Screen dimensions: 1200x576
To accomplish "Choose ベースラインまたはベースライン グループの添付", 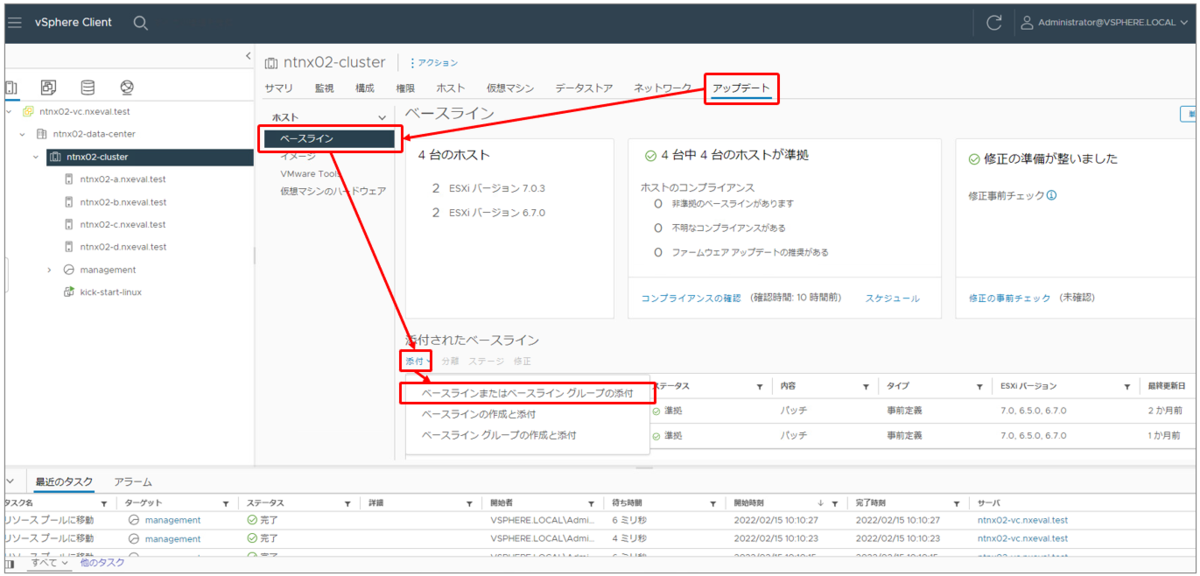I will pyautogui.click(x=527, y=394).
